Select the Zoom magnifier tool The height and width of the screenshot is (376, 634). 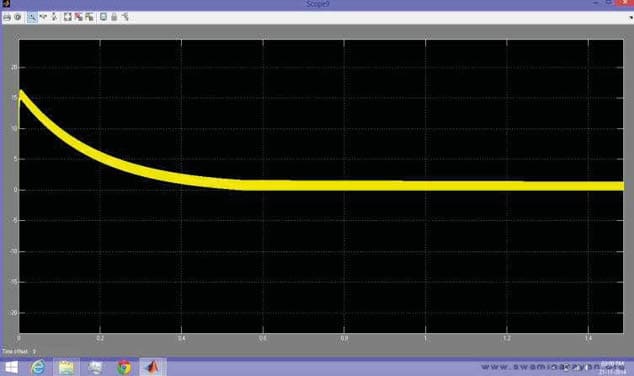point(32,17)
